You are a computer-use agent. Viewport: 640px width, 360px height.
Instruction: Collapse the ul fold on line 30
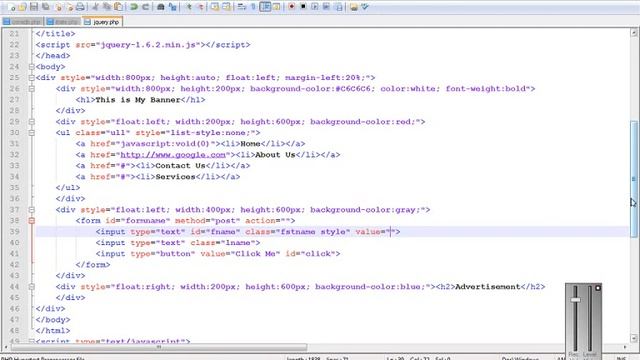(x=31, y=133)
